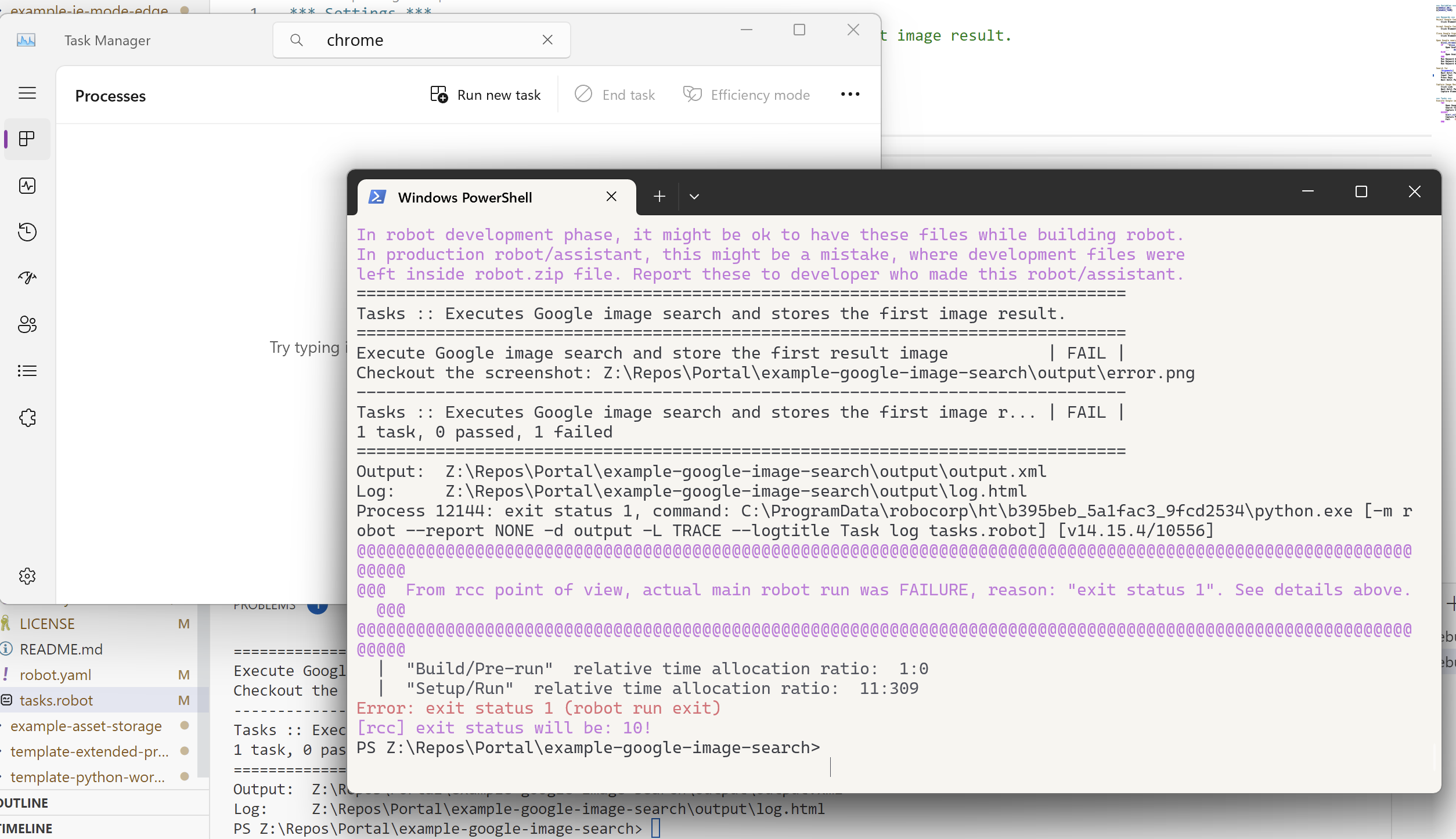Open the Task Manager navigation menu
The width and height of the screenshot is (1456, 839).
[27, 93]
